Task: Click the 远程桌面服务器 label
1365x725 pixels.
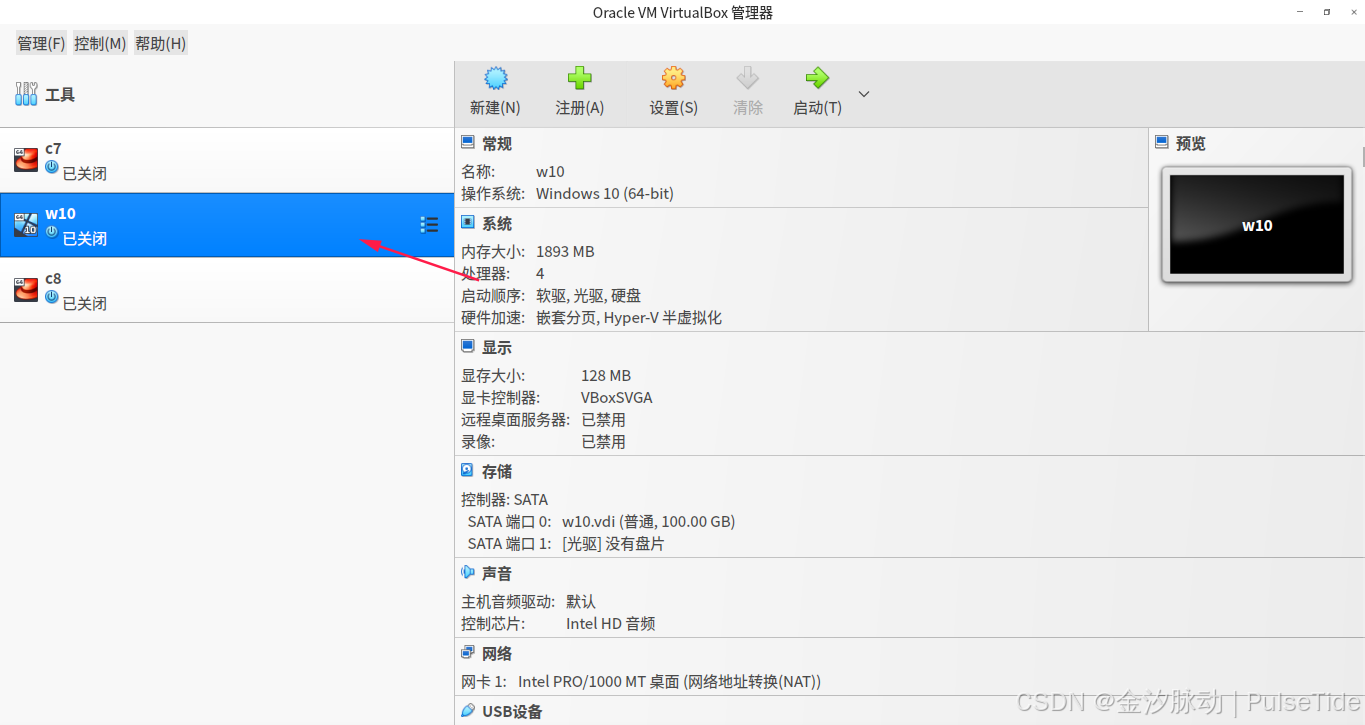Action: (x=515, y=419)
